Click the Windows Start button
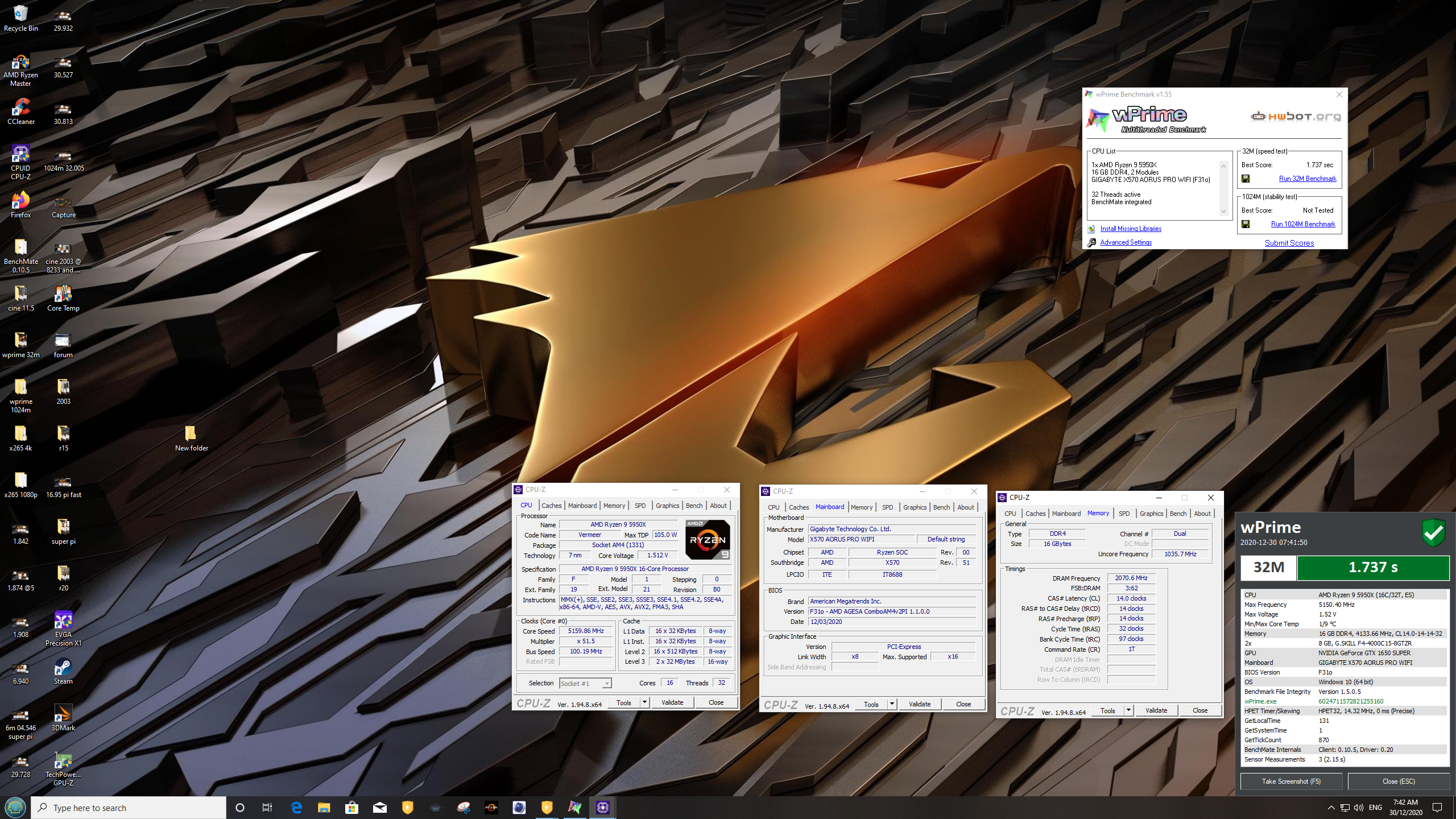The height and width of the screenshot is (819, 1456). (x=15, y=807)
